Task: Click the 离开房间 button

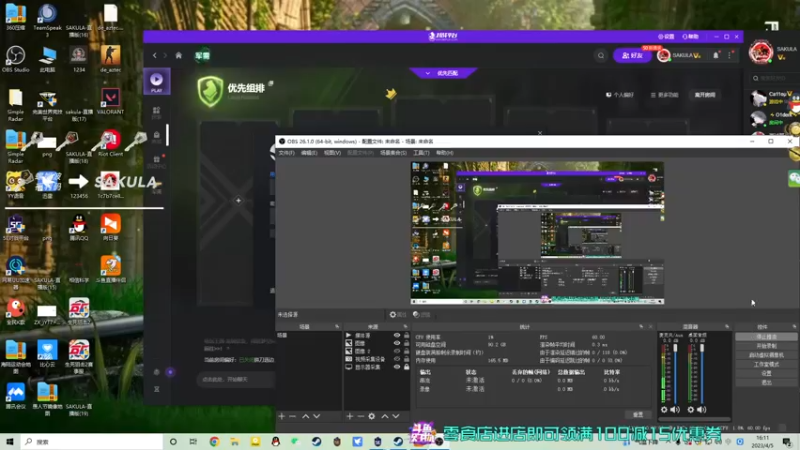Action: click(705, 95)
